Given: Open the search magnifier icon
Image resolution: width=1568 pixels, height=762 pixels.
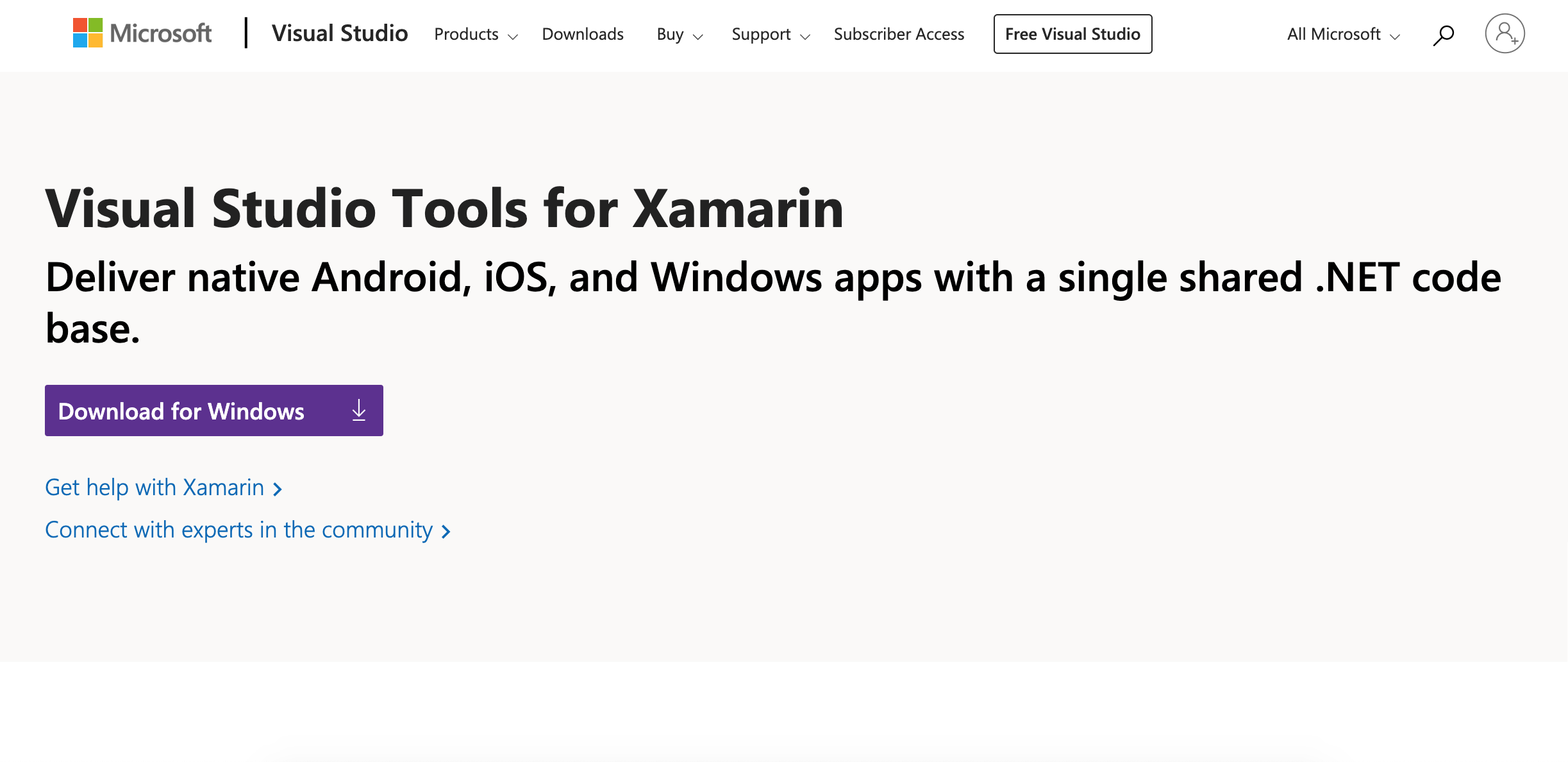Looking at the screenshot, I should [x=1443, y=35].
